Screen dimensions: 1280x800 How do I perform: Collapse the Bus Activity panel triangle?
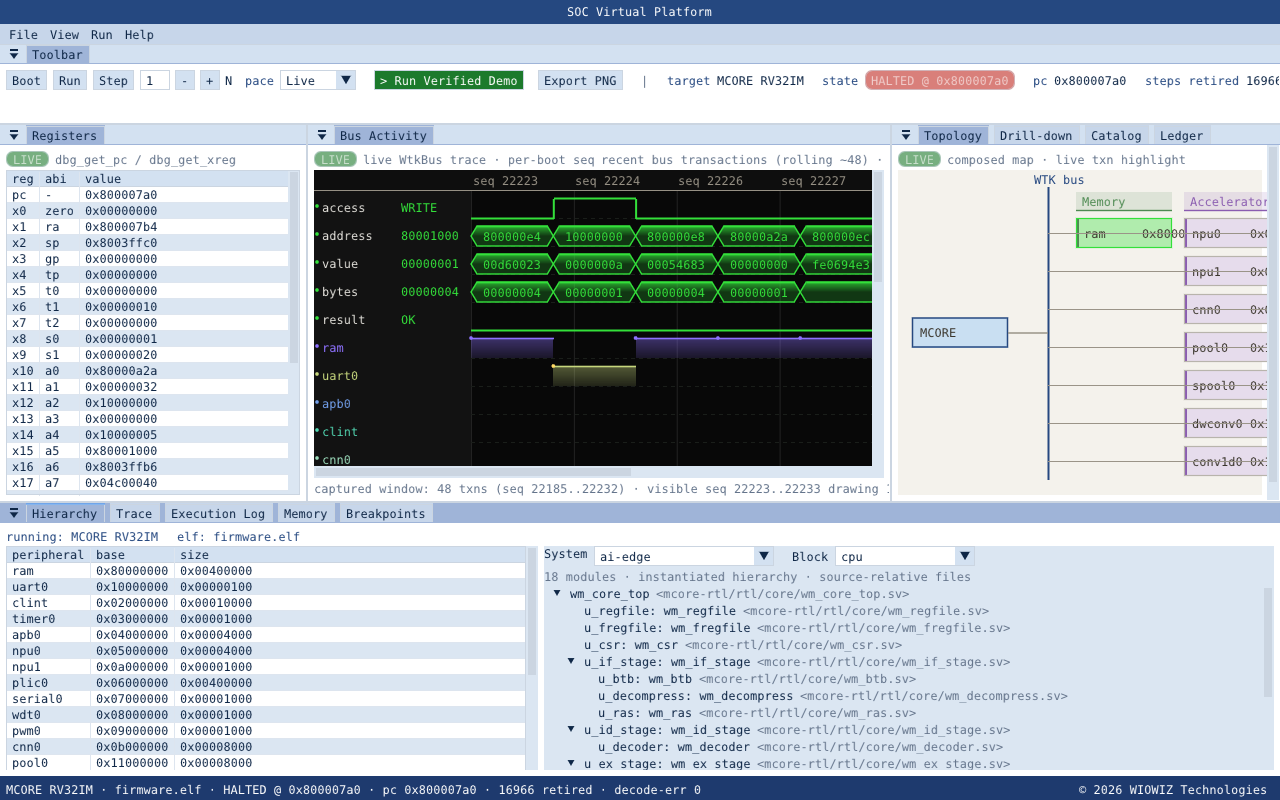(x=322, y=135)
